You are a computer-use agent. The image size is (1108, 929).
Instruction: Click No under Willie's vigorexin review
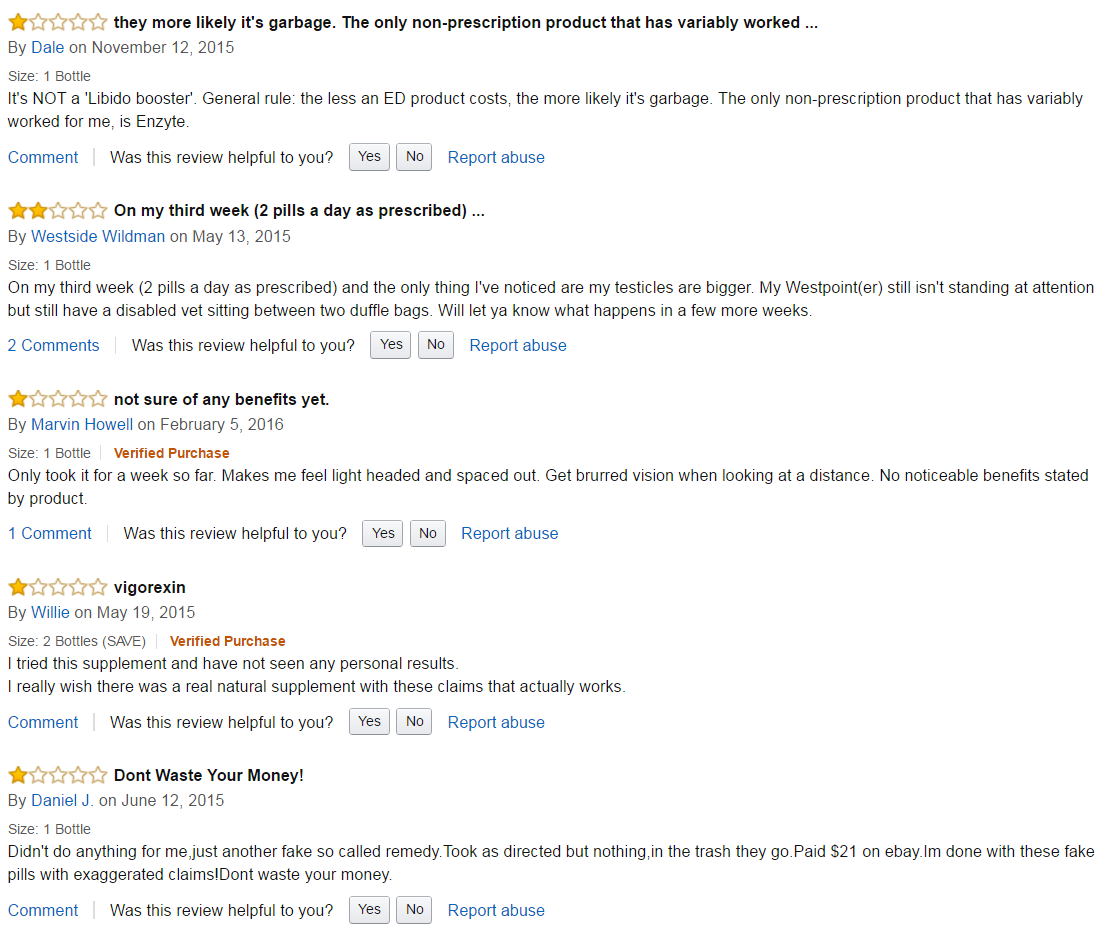tap(413, 721)
